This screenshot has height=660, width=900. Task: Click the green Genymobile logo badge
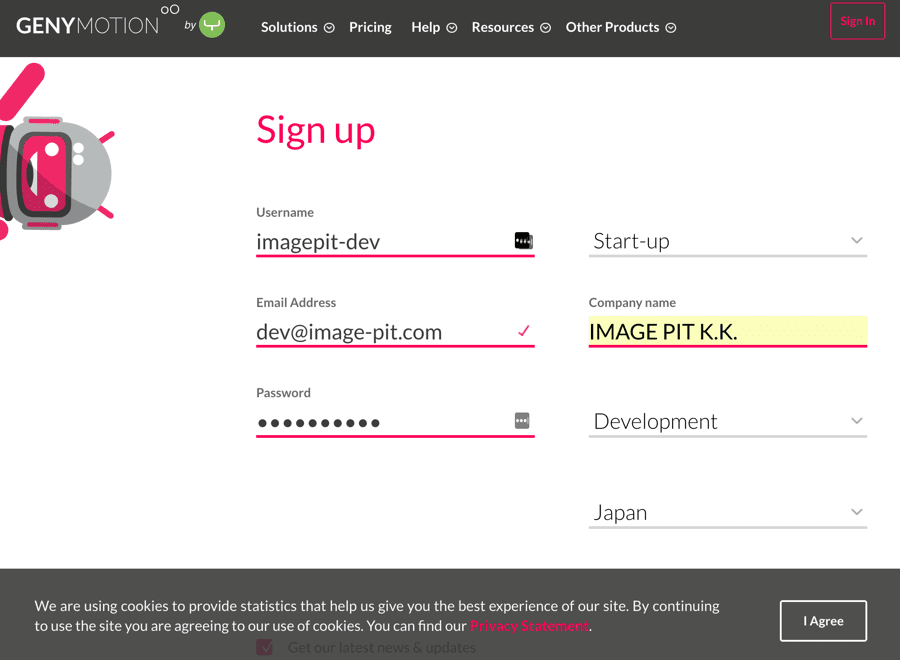pyautogui.click(x=212, y=25)
